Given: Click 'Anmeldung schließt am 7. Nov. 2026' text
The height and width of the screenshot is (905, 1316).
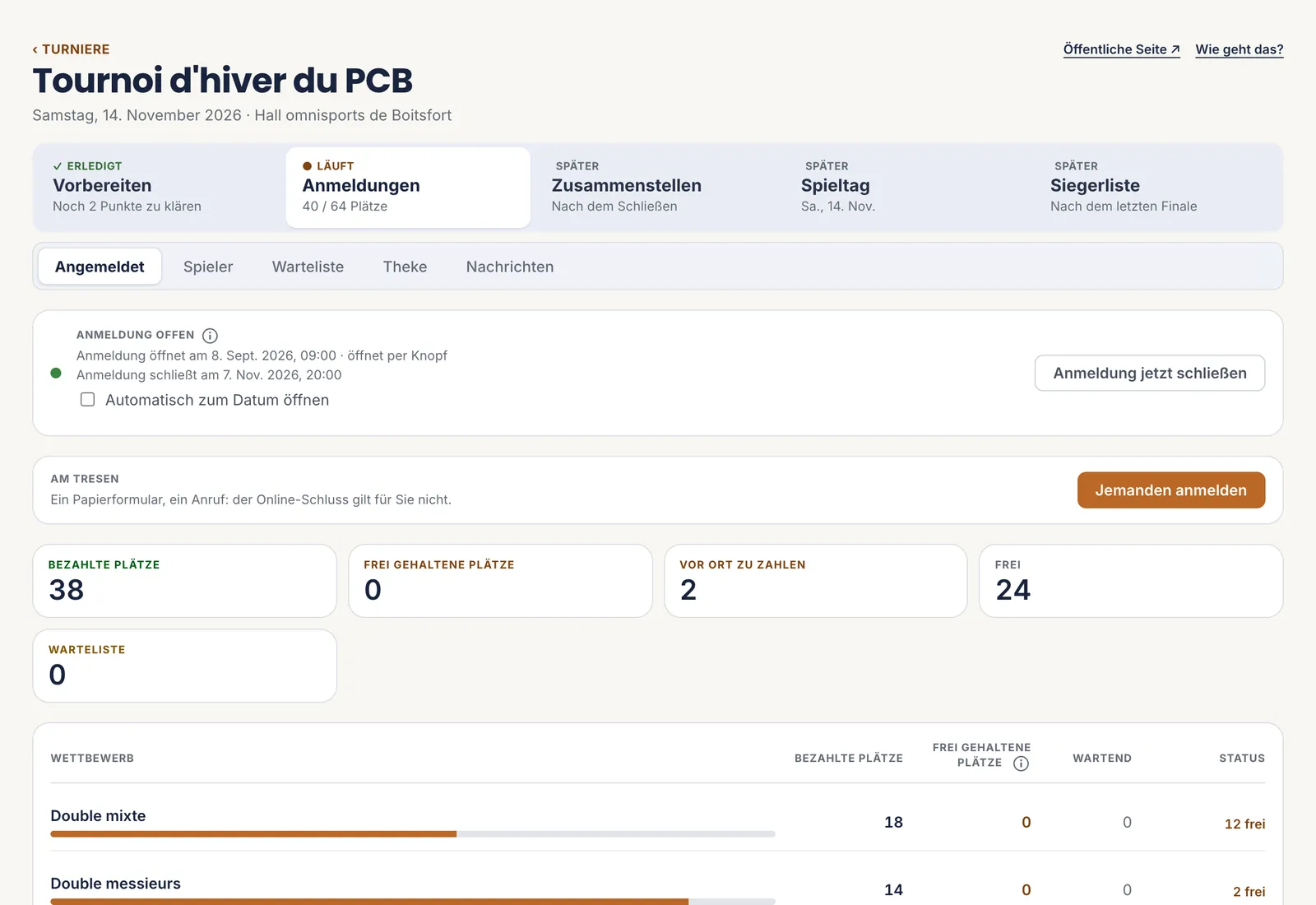Looking at the screenshot, I should 209,375.
